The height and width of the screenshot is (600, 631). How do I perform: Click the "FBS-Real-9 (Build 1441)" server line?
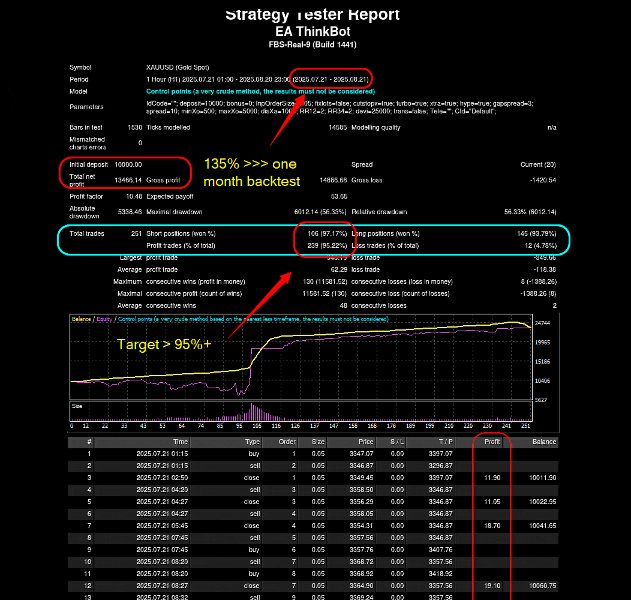(x=312, y=45)
